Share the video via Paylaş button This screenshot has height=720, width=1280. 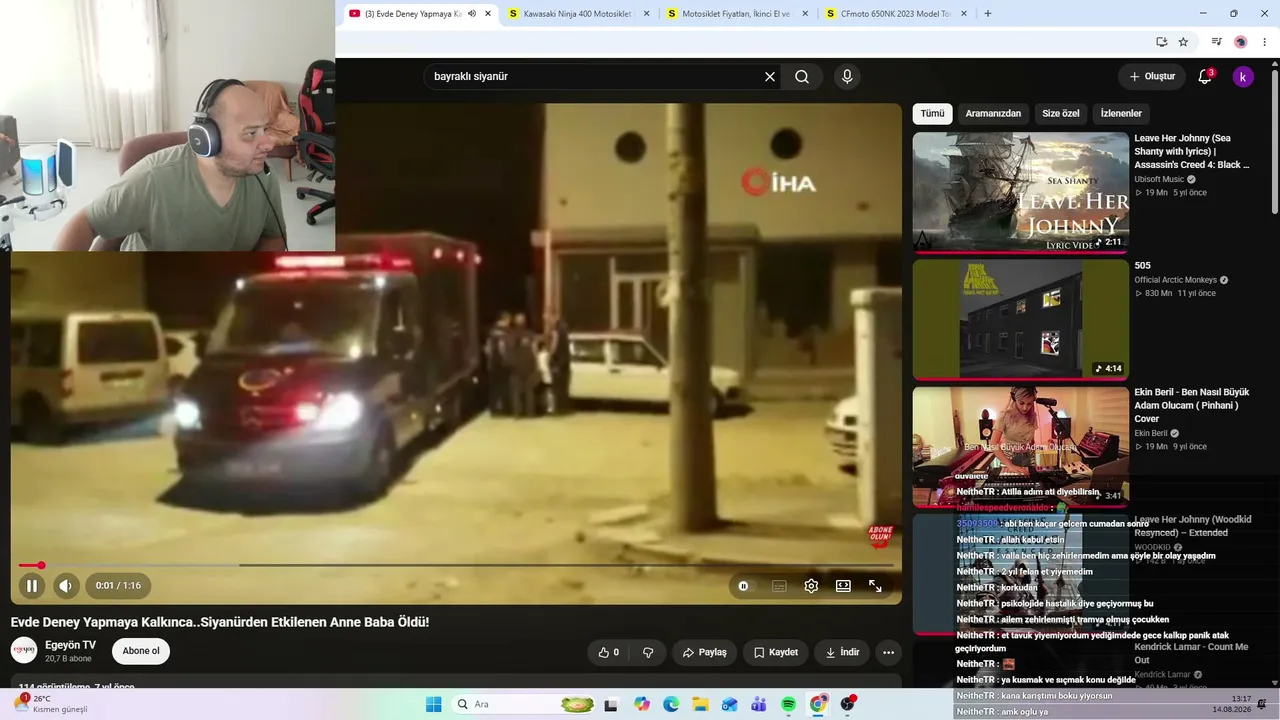click(704, 652)
